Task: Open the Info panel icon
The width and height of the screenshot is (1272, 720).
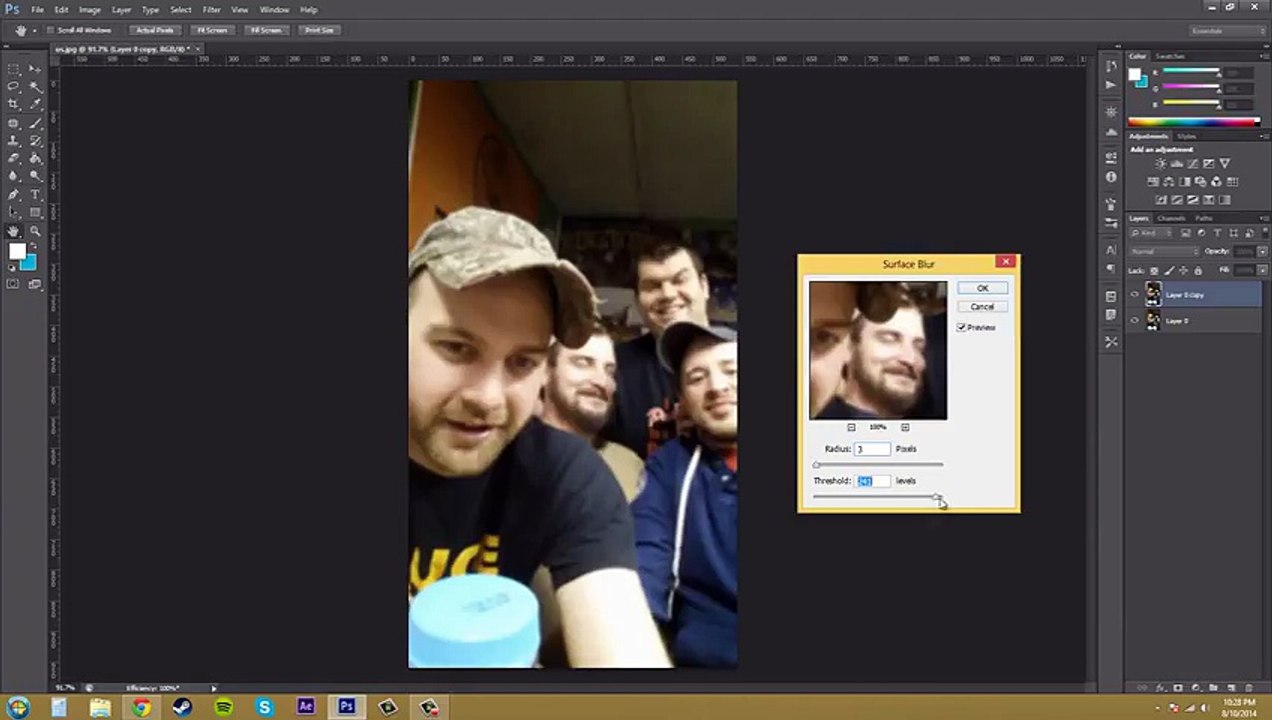Action: [x=1111, y=177]
